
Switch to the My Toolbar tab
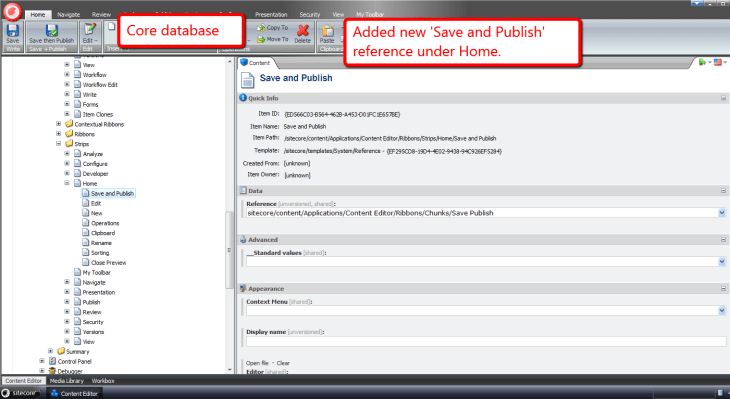371,14
